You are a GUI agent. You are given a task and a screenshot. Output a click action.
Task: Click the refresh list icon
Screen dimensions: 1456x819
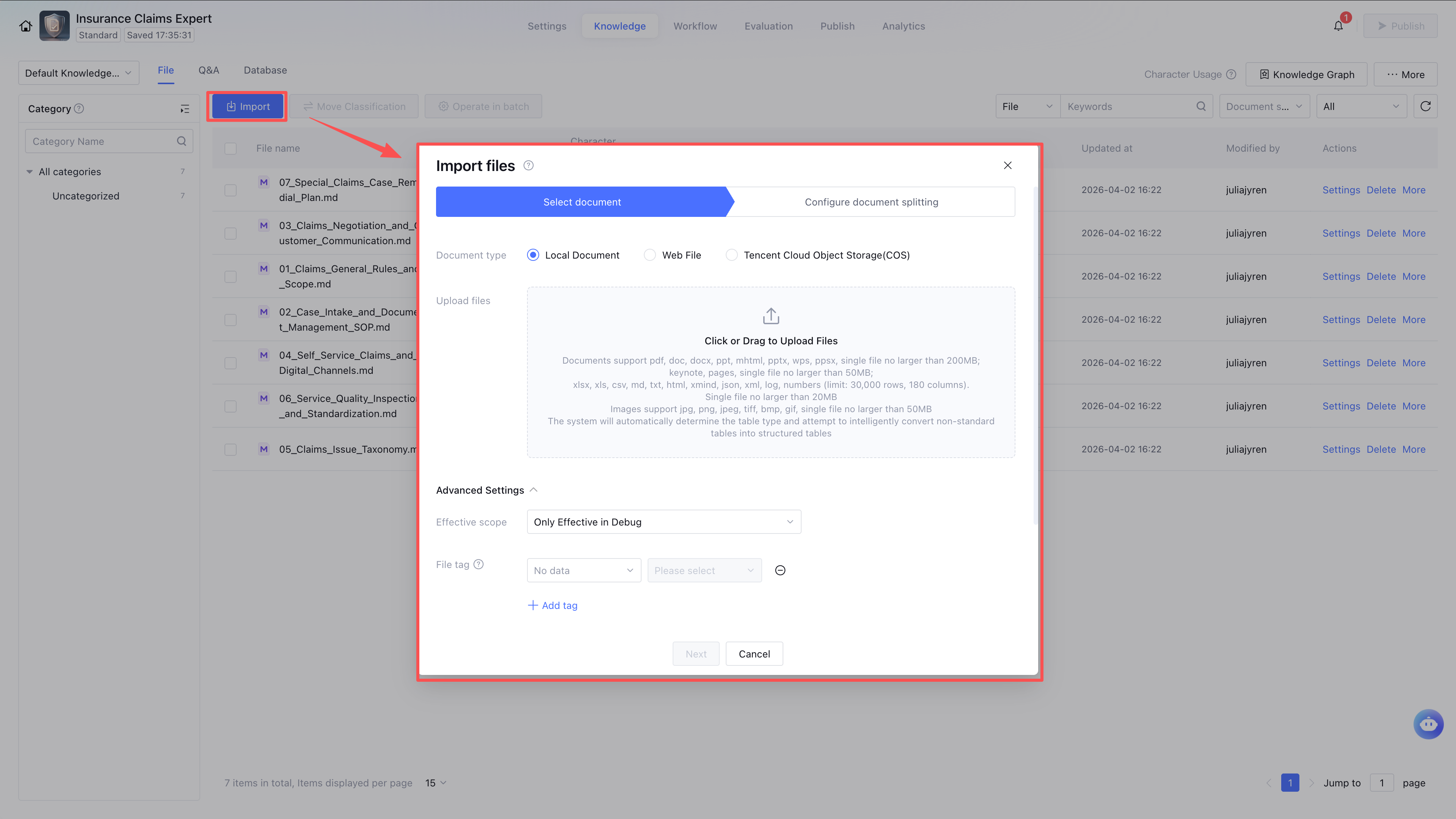[x=1425, y=106]
